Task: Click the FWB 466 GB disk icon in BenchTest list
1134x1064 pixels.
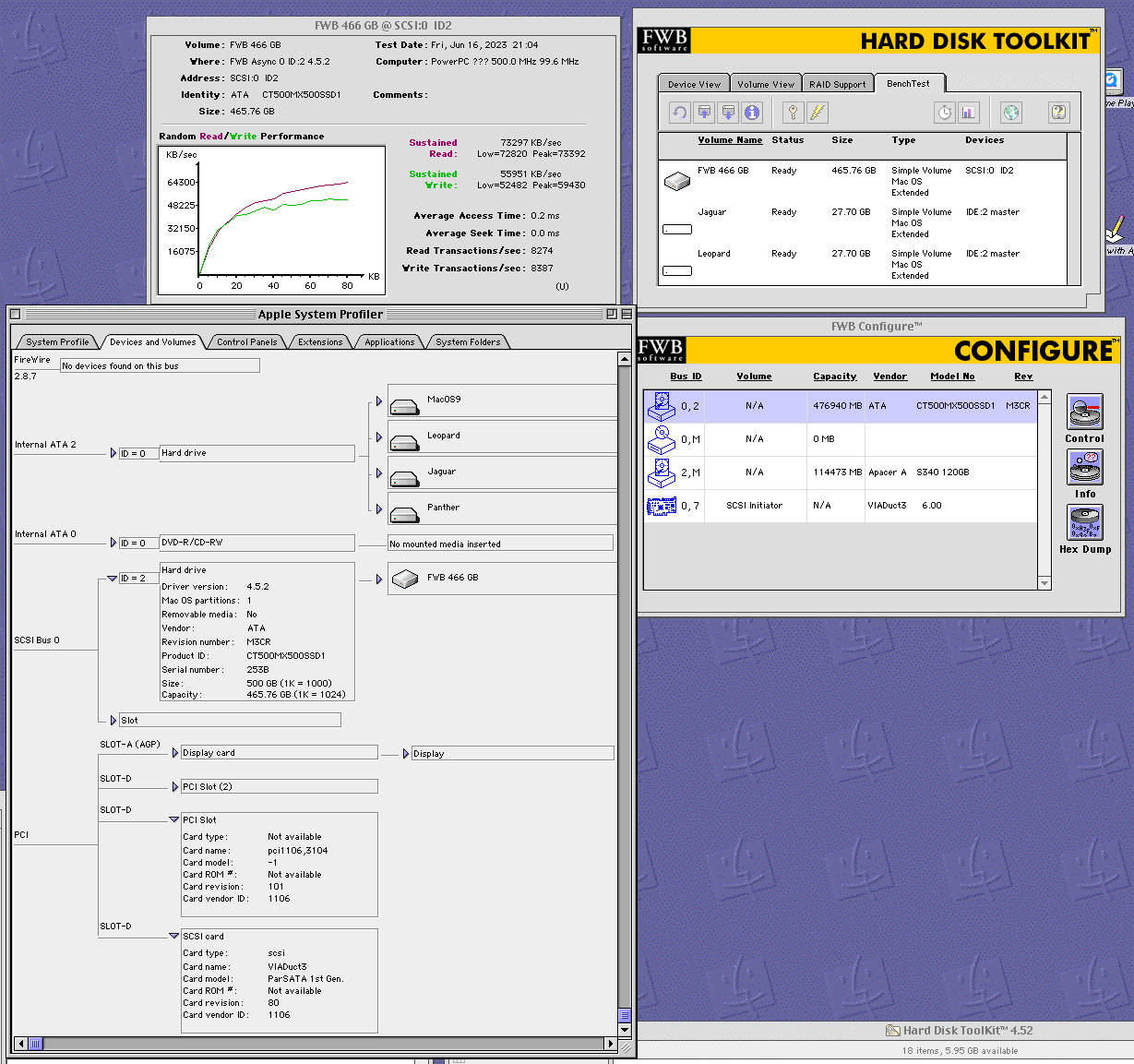Action: point(677,182)
